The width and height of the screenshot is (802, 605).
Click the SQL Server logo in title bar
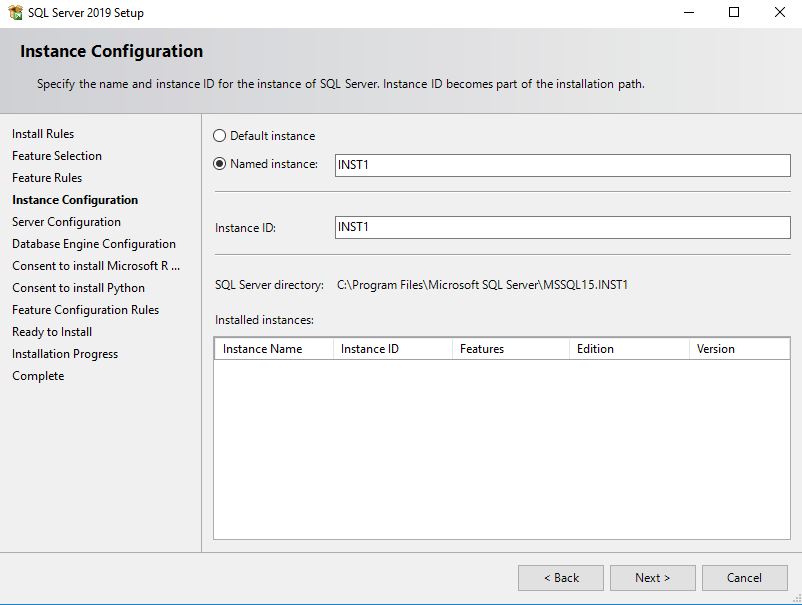pyautogui.click(x=16, y=12)
